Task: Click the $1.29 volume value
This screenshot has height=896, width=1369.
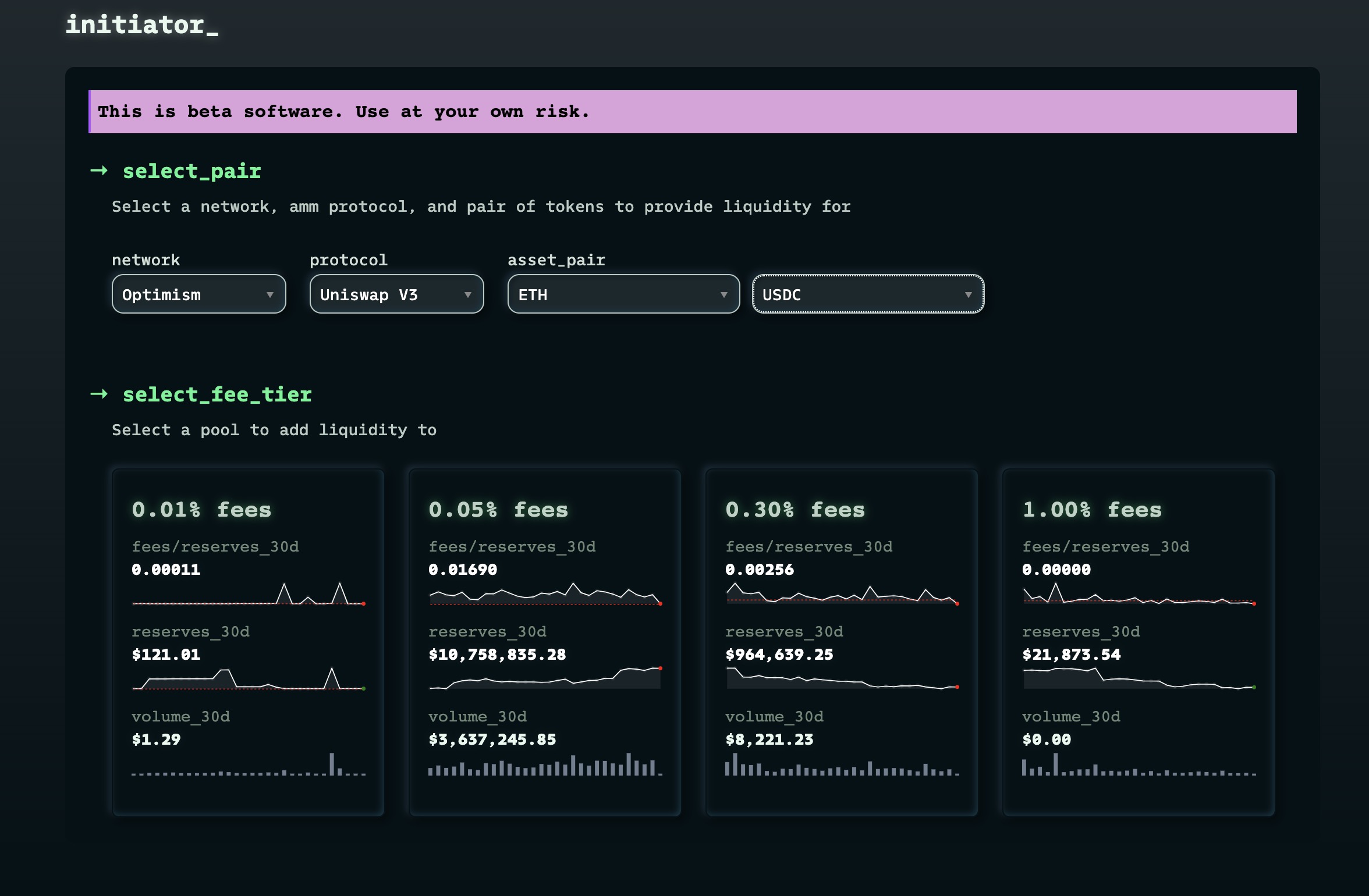Action: (156, 739)
